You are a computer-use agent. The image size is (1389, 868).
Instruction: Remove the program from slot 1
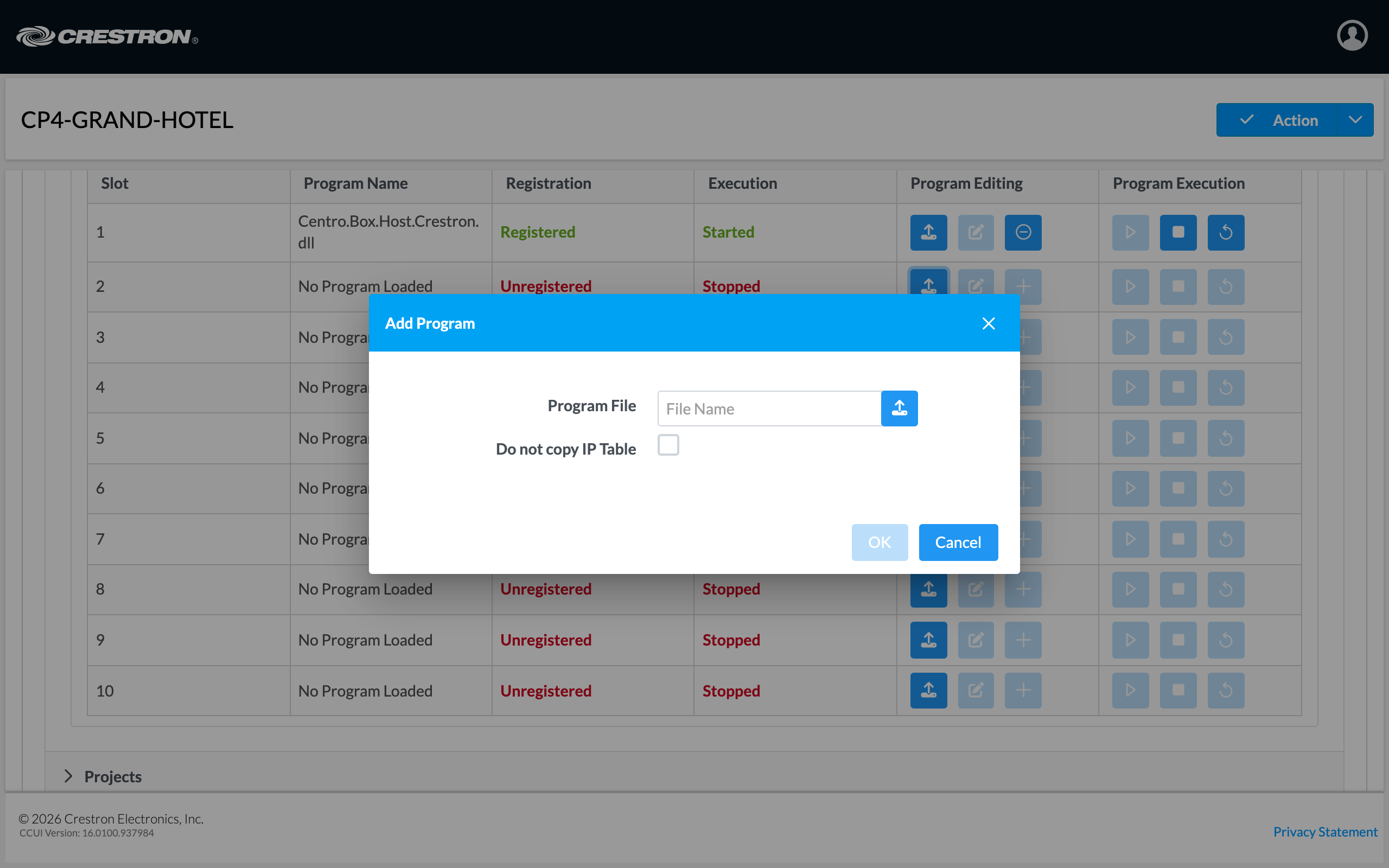(x=1023, y=233)
